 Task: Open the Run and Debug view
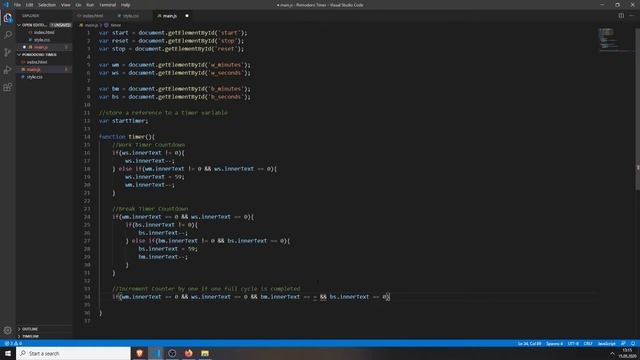coord(8,70)
